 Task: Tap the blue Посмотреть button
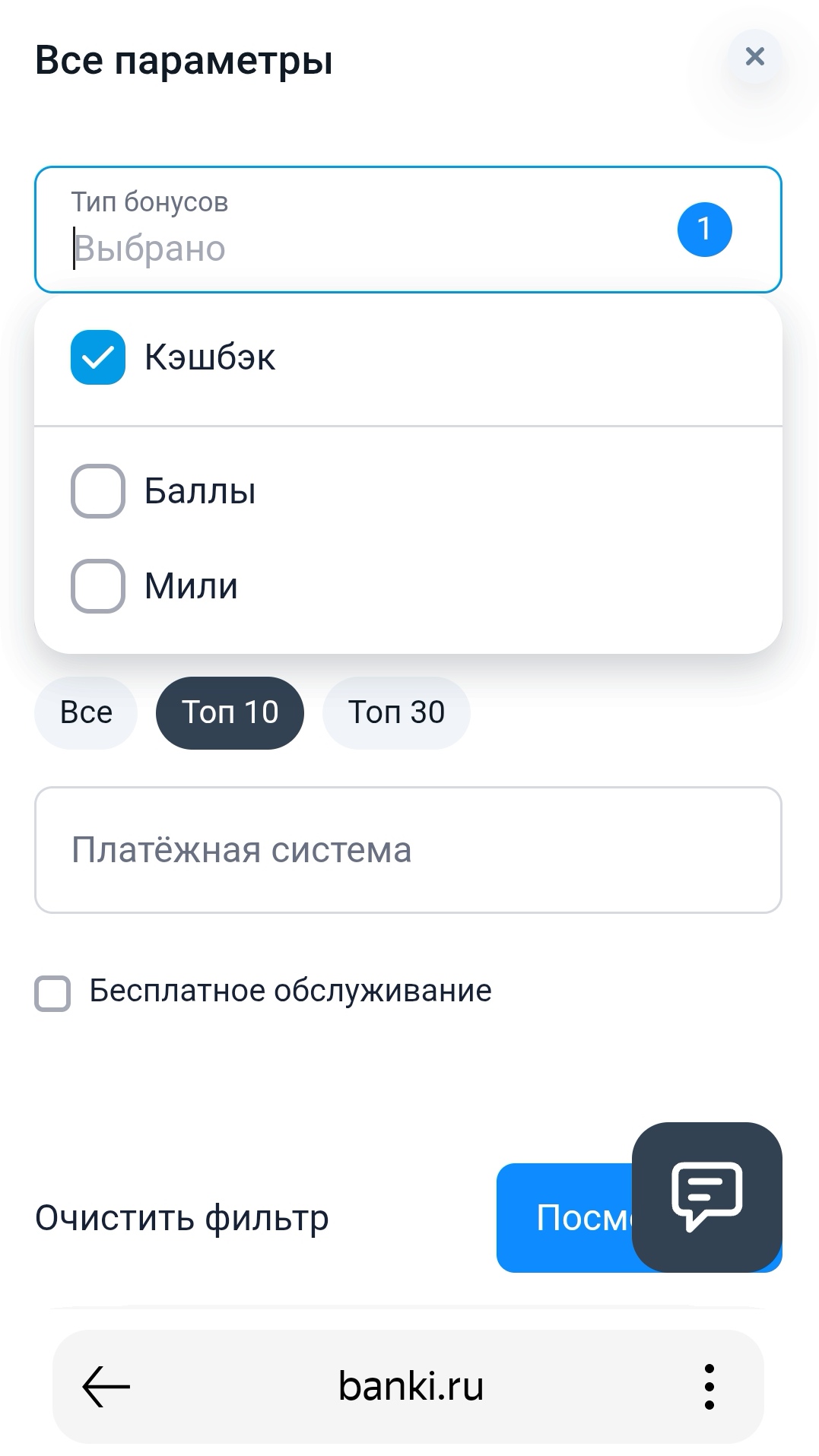point(570,1217)
